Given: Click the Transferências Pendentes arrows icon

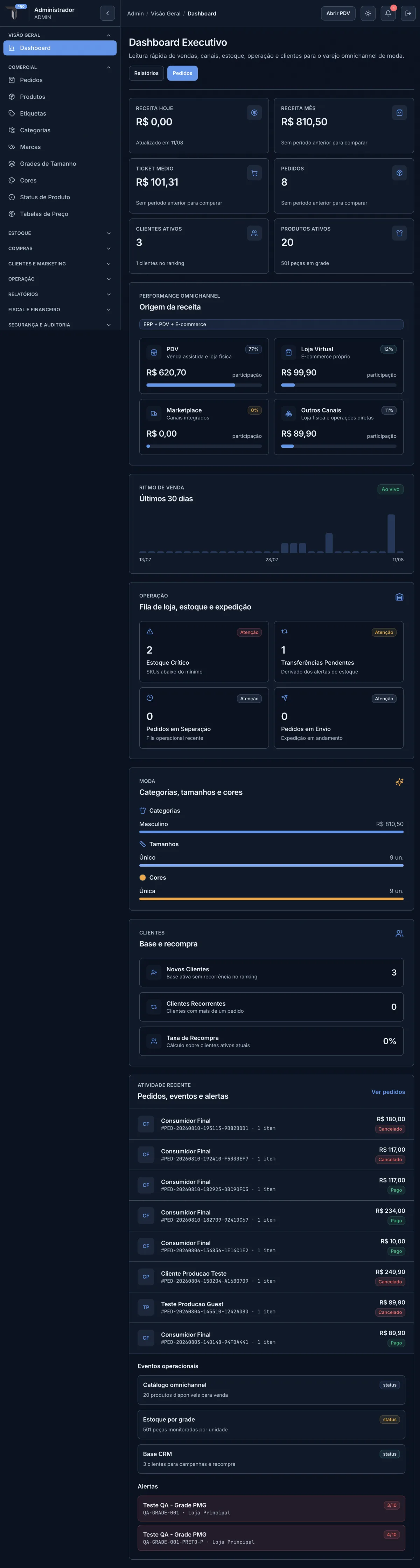Looking at the screenshot, I should [284, 631].
